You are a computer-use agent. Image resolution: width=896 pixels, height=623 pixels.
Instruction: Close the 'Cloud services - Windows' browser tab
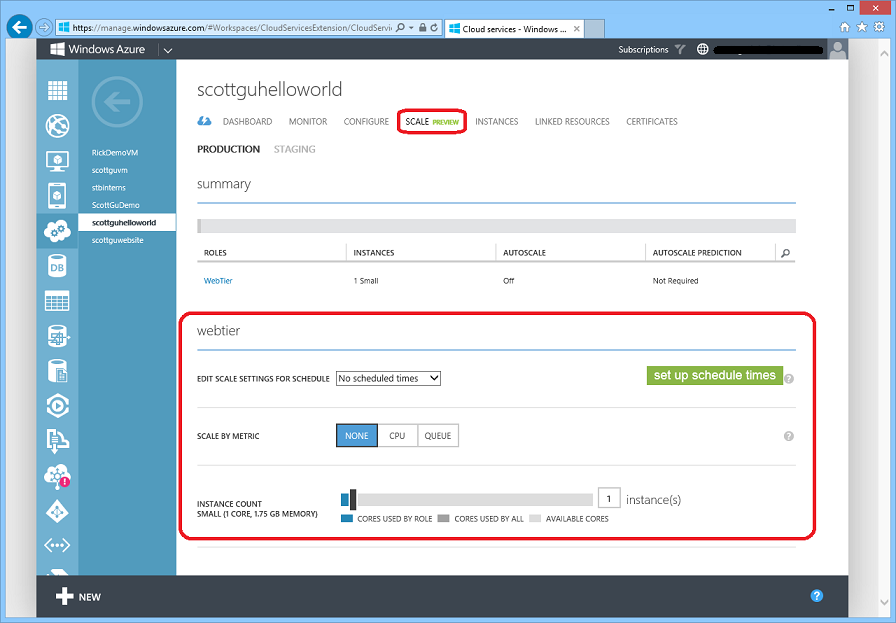[x=577, y=29]
